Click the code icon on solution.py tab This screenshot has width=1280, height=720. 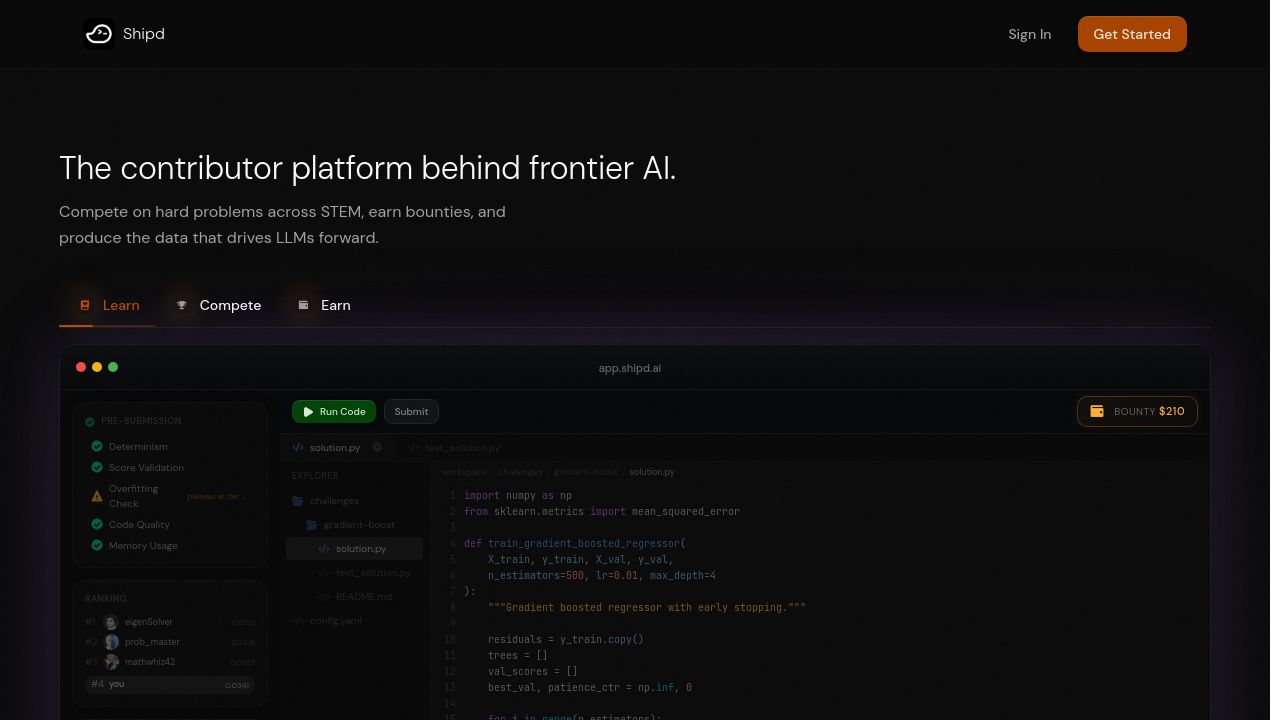coord(298,447)
